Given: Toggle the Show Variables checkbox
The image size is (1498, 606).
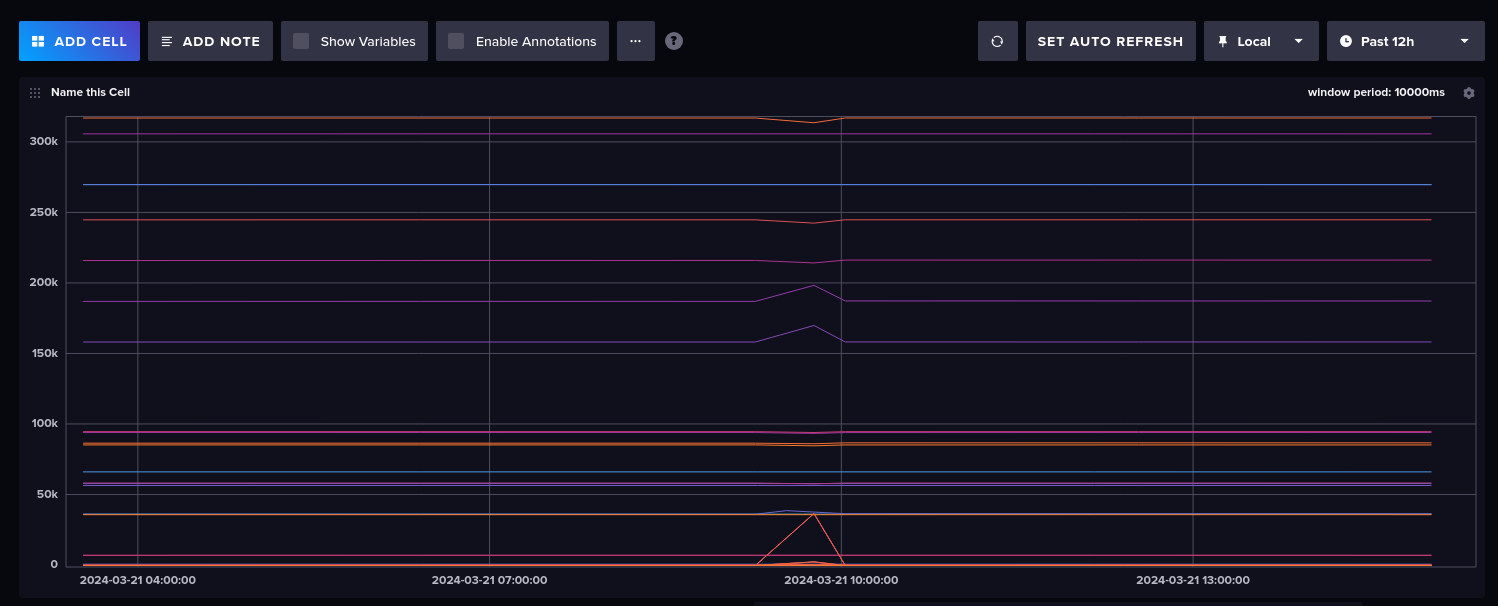Looking at the screenshot, I should (x=301, y=42).
